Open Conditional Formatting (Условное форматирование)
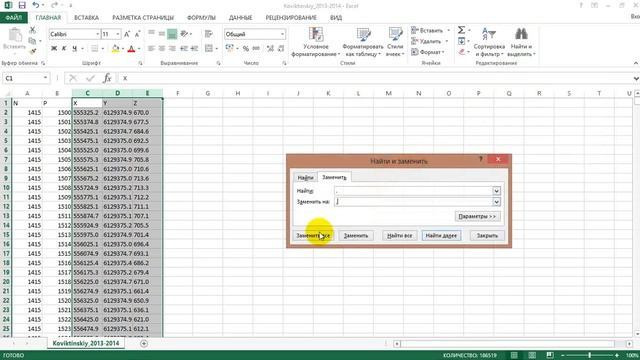Viewport: 640px width, 360px height. (316, 42)
